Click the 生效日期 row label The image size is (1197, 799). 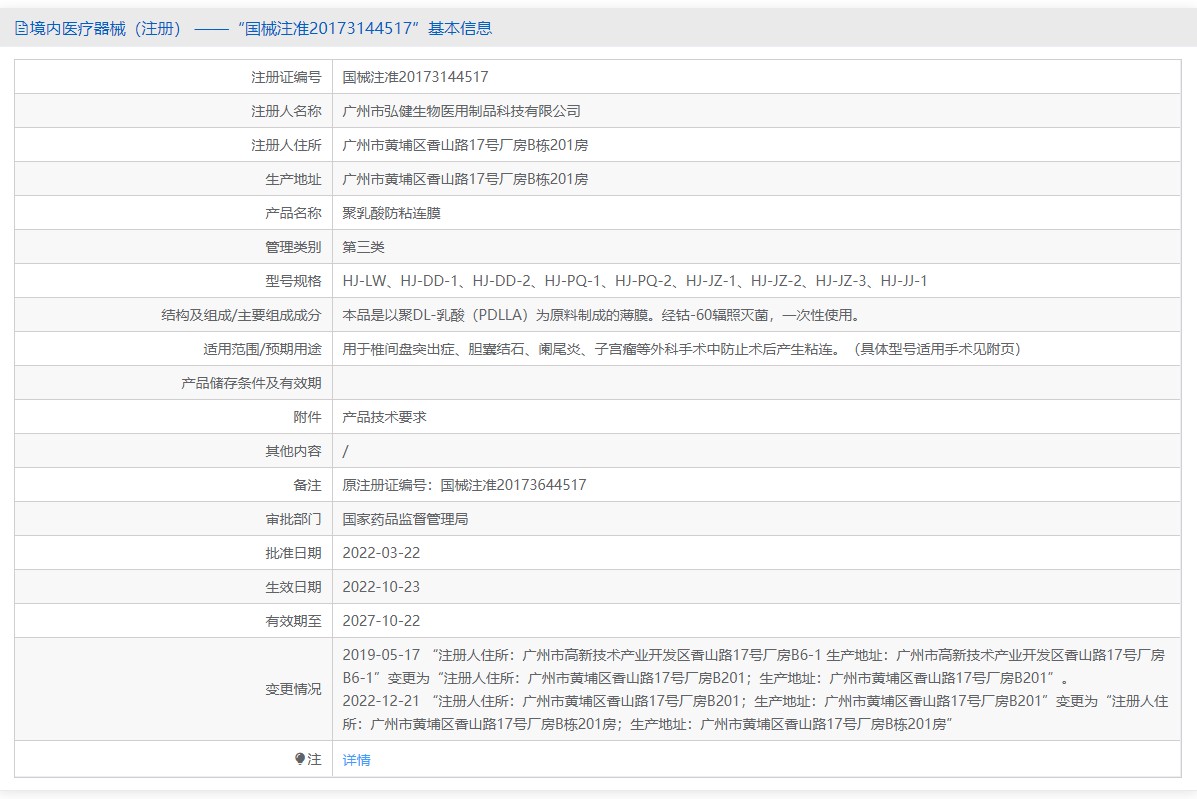click(x=293, y=588)
